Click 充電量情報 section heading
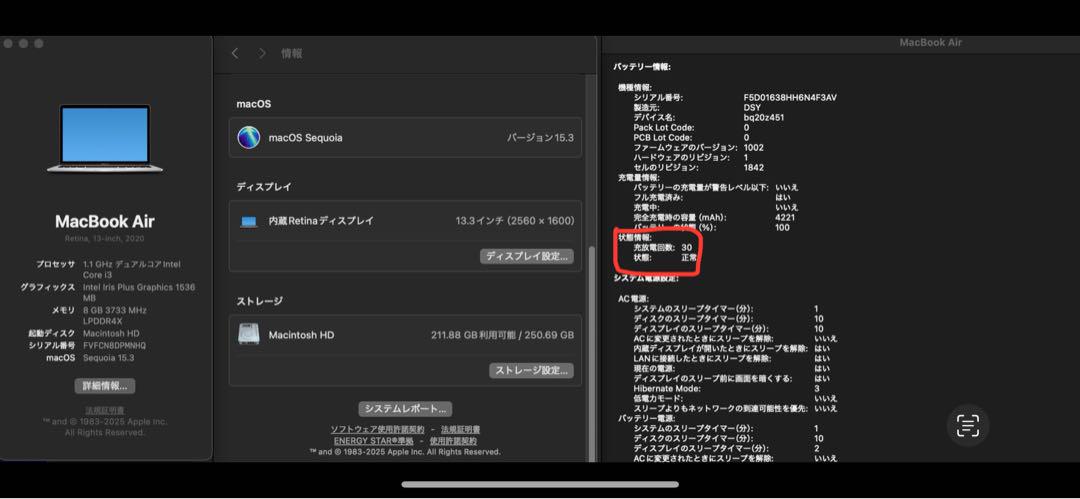The image size is (1080, 499). pos(638,177)
